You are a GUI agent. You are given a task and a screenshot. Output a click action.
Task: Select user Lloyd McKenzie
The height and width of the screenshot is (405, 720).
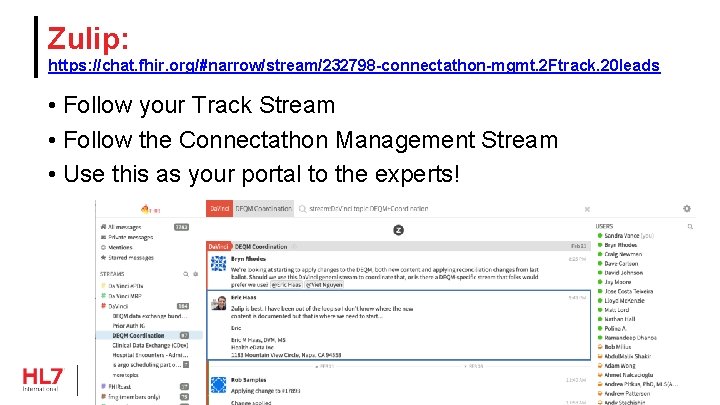coord(624,301)
